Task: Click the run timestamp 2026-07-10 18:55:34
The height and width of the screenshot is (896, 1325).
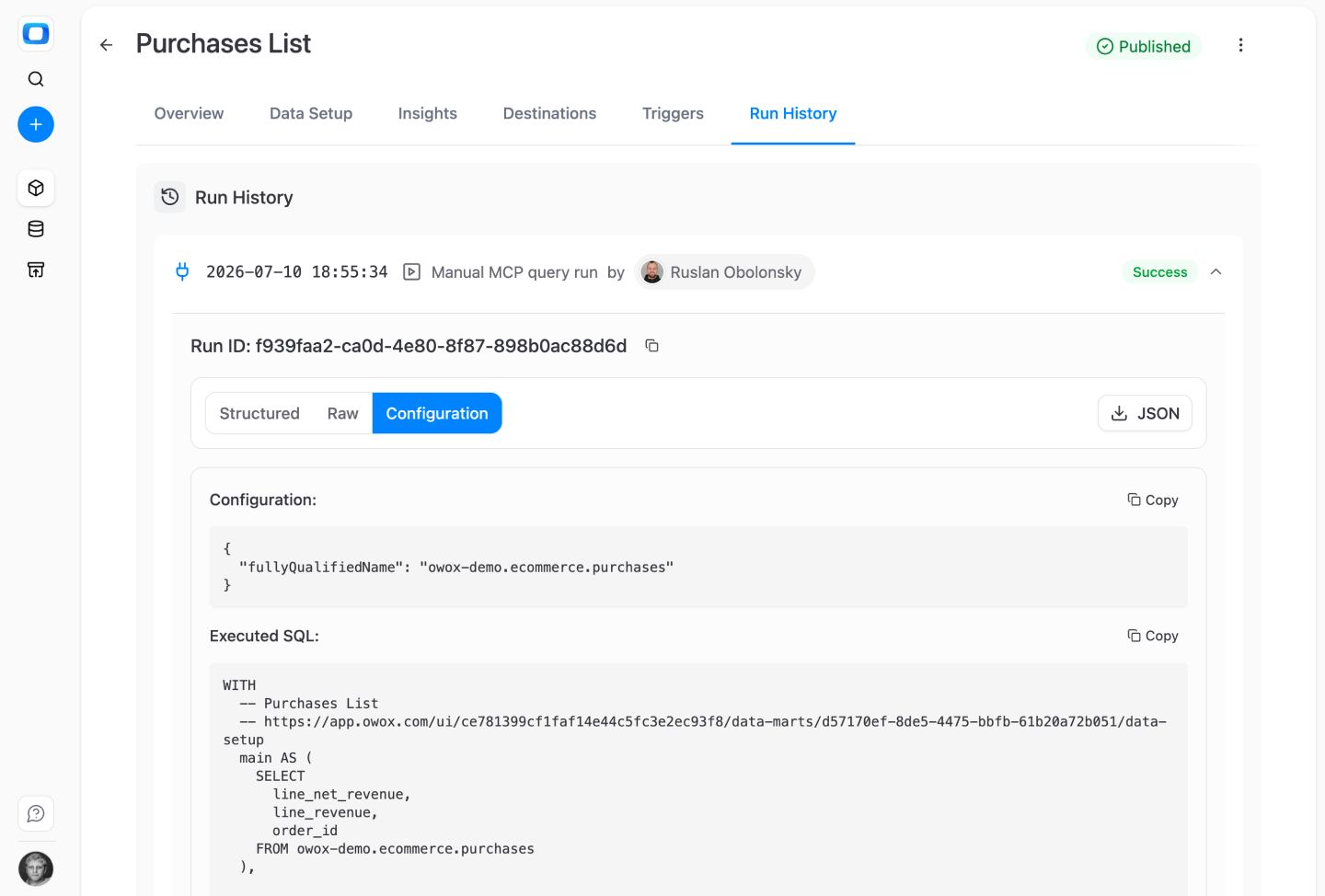Action: click(297, 272)
